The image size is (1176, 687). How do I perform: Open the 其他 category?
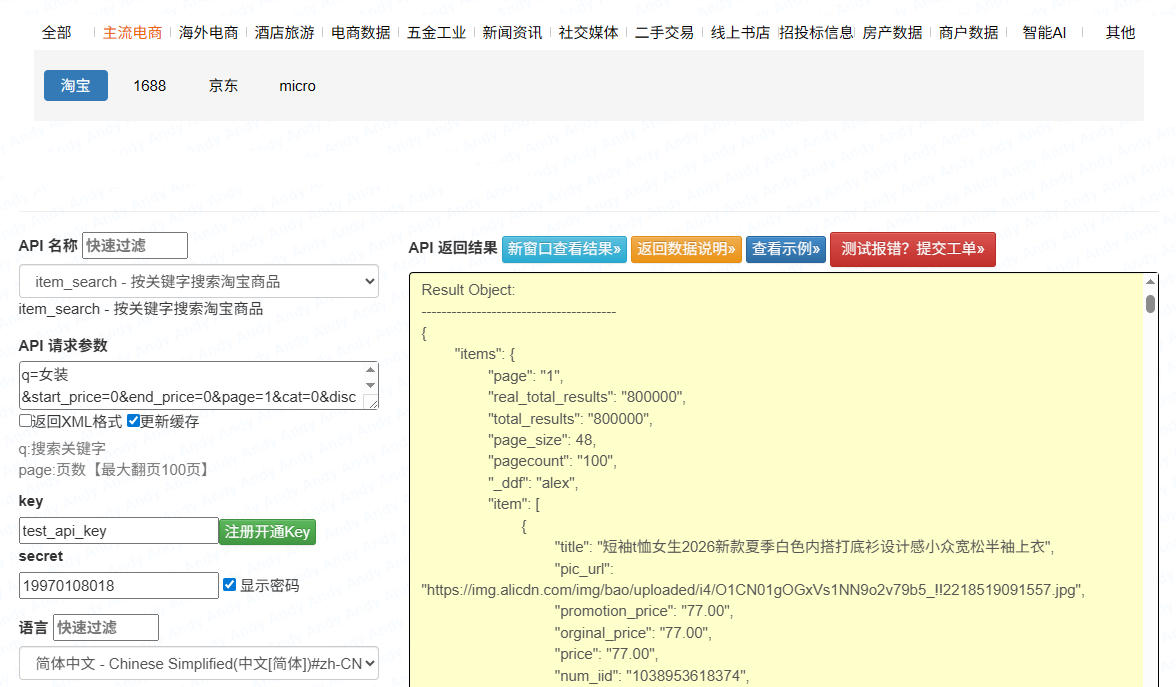pos(1120,33)
